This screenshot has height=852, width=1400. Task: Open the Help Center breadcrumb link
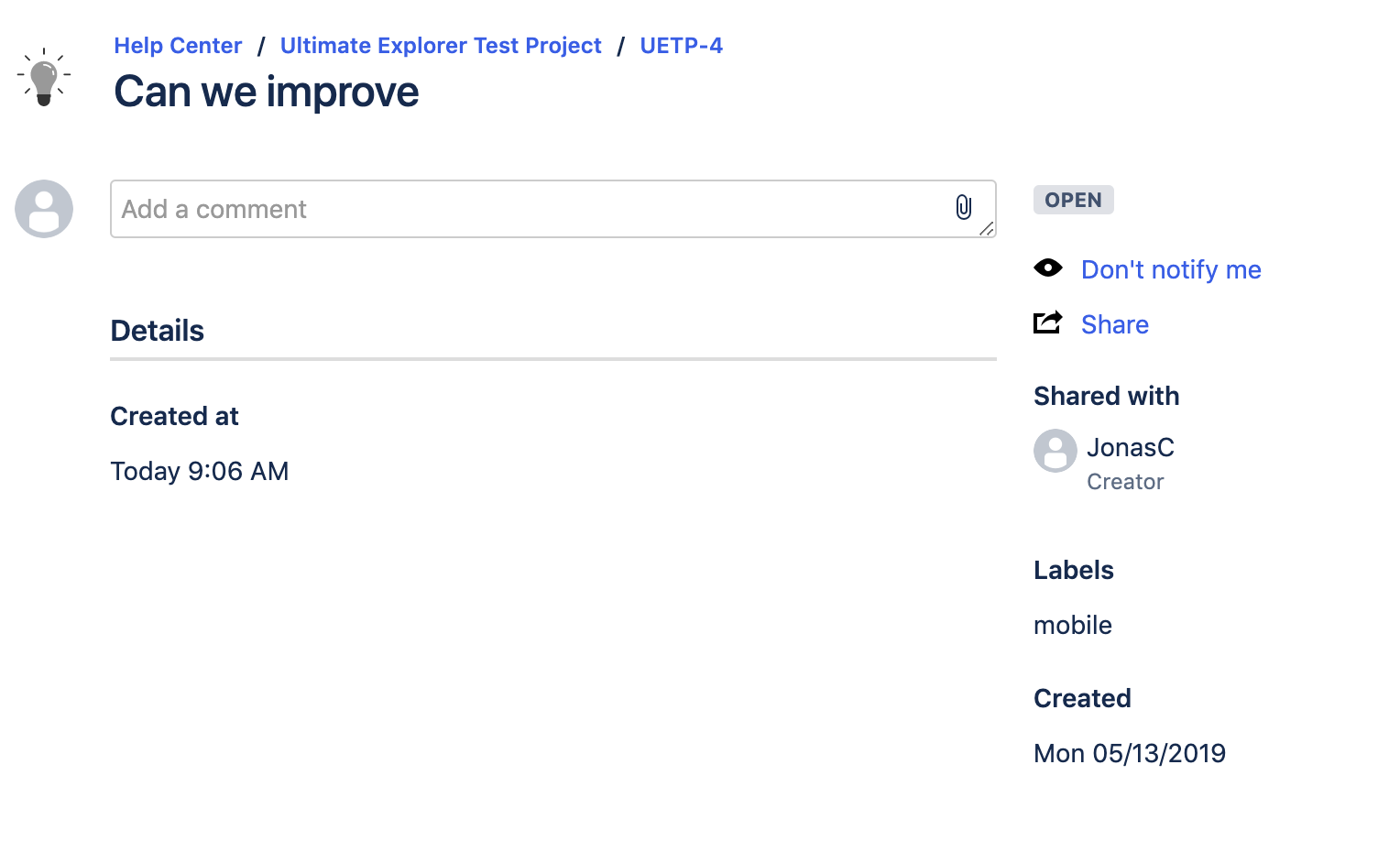click(178, 46)
